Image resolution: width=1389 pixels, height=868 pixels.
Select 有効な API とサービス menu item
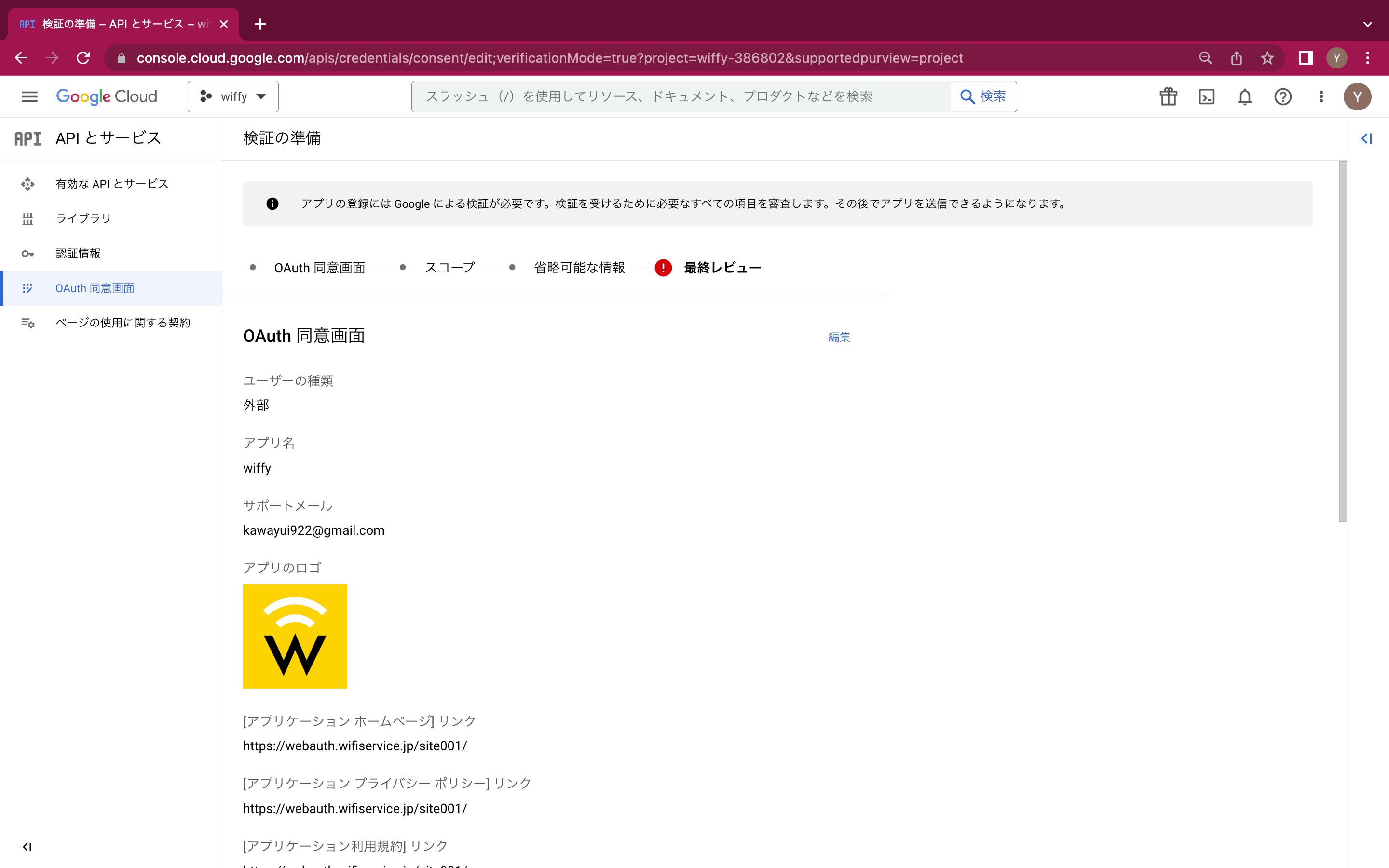pos(111,184)
